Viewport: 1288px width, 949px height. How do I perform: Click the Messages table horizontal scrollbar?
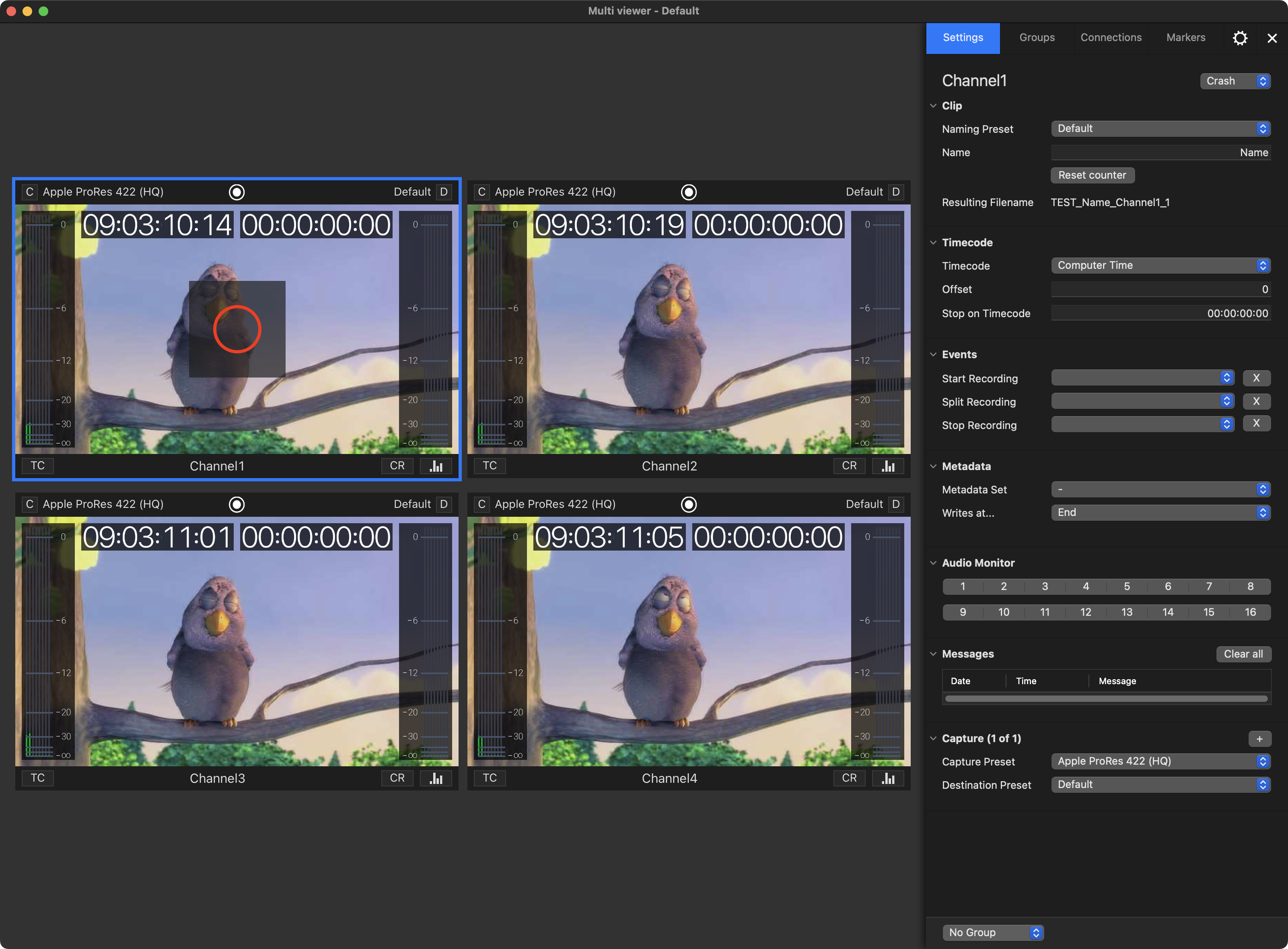1106,699
